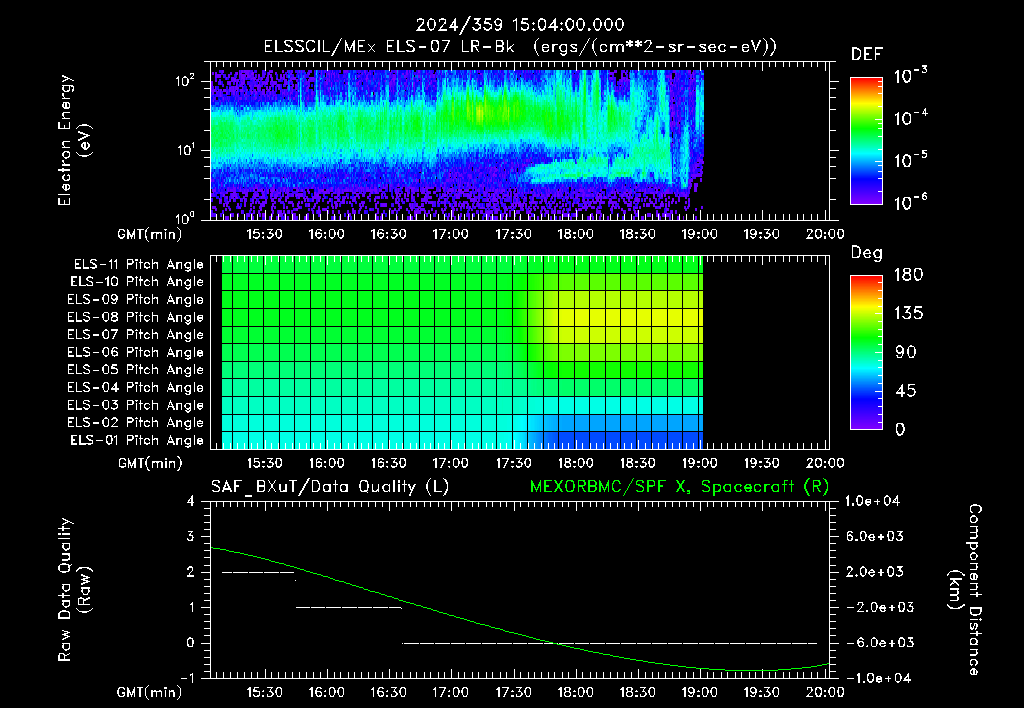The width and height of the screenshot is (1024, 708).
Task: Click the white data quality segment at level 1
Action: (x=349, y=608)
